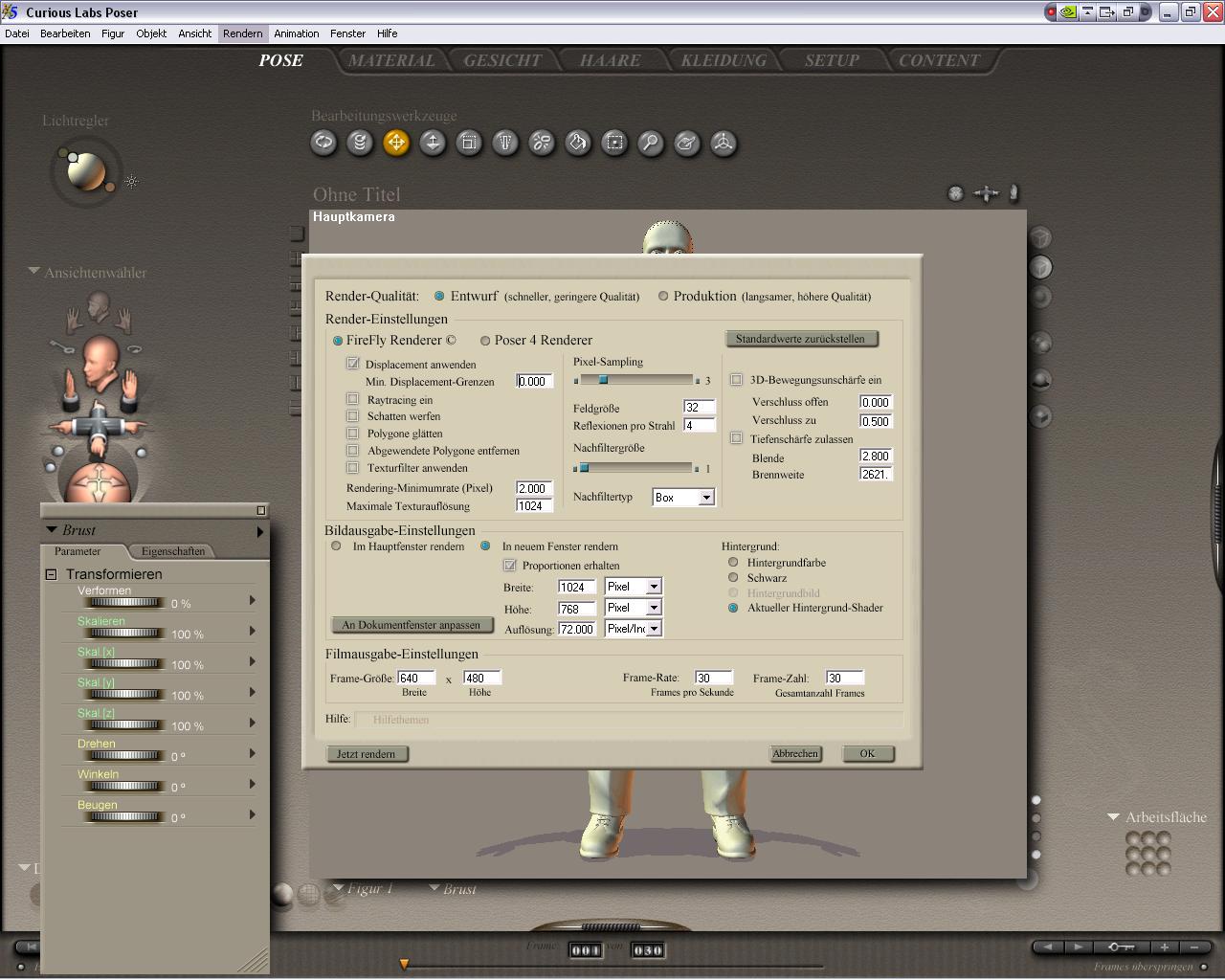Click the light globe in Lichtregler

pyautogui.click(x=86, y=171)
